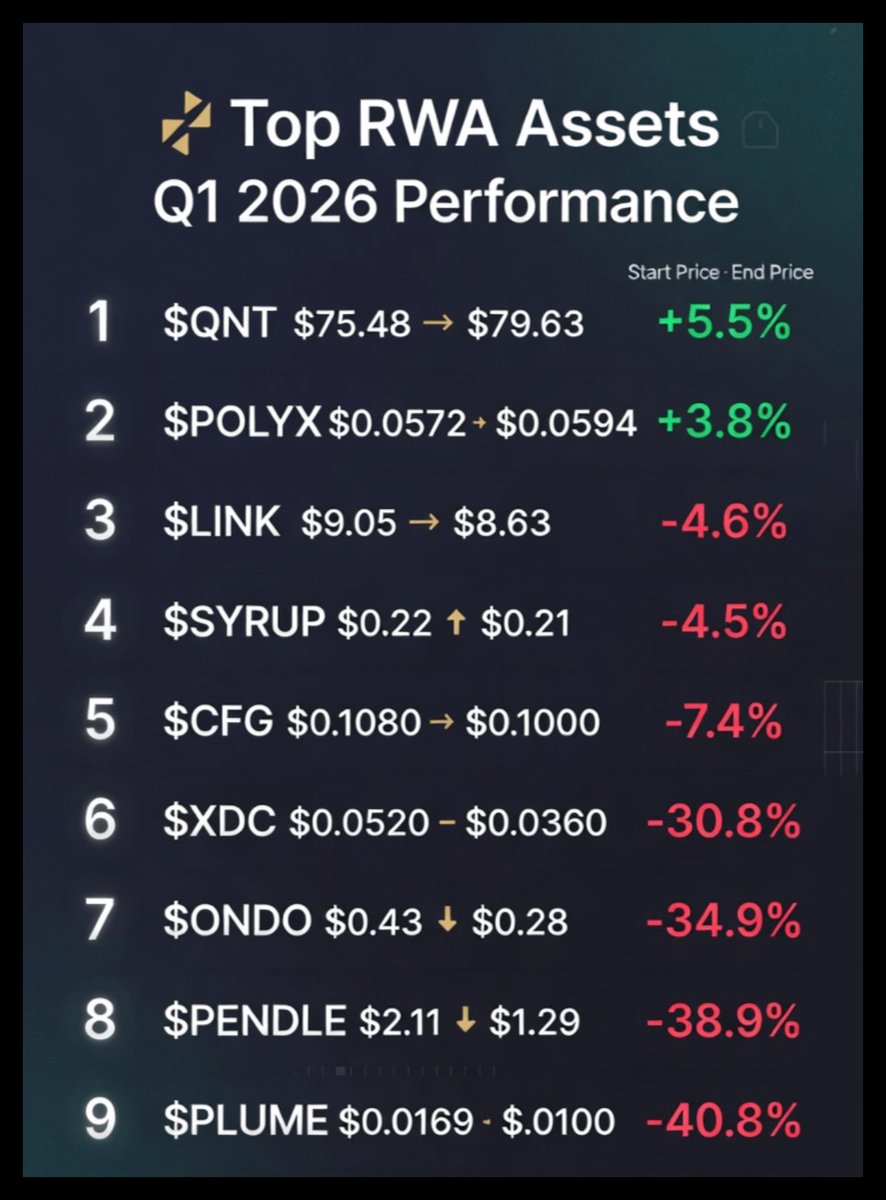Click the -30.8% red percentage
The height and width of the screenshot is (1200, 886).
point(723,821)
